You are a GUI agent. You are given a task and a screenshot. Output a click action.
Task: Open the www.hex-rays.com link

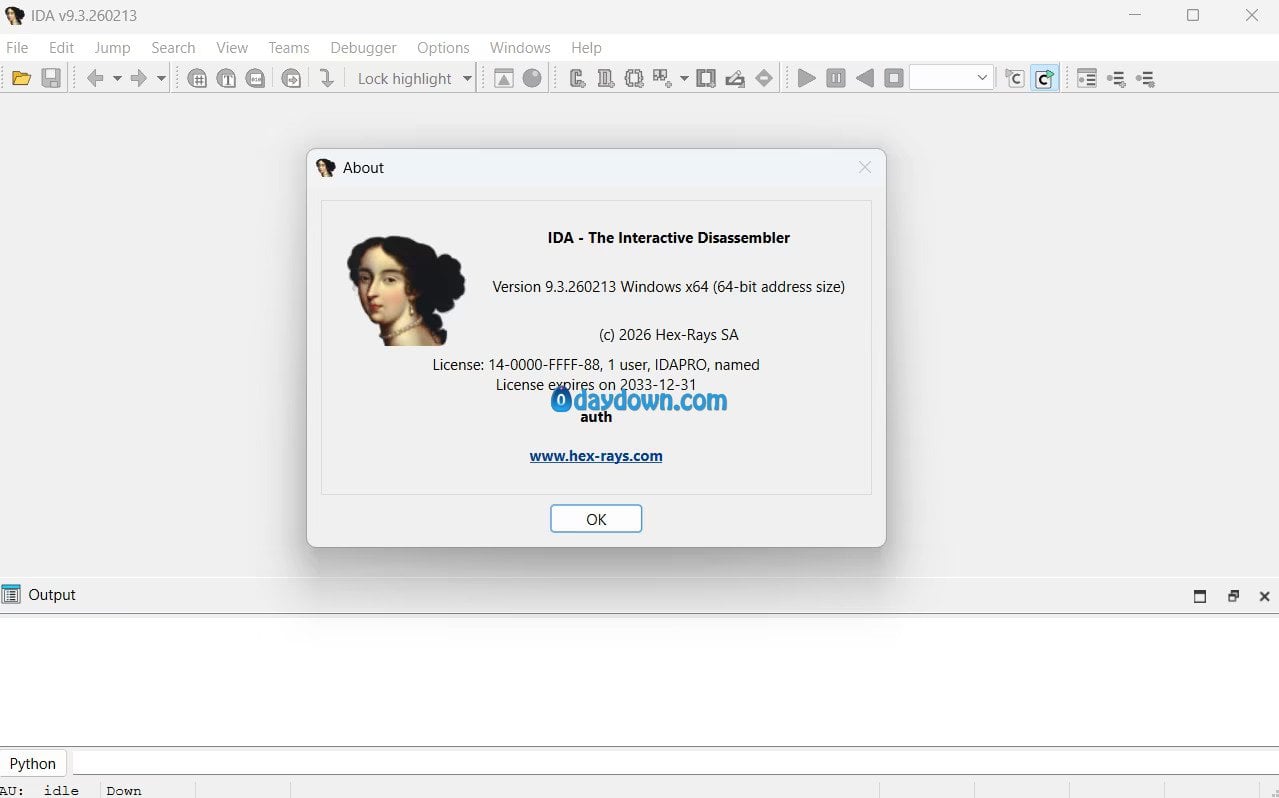pyautogui.click(x=596, y=456)
